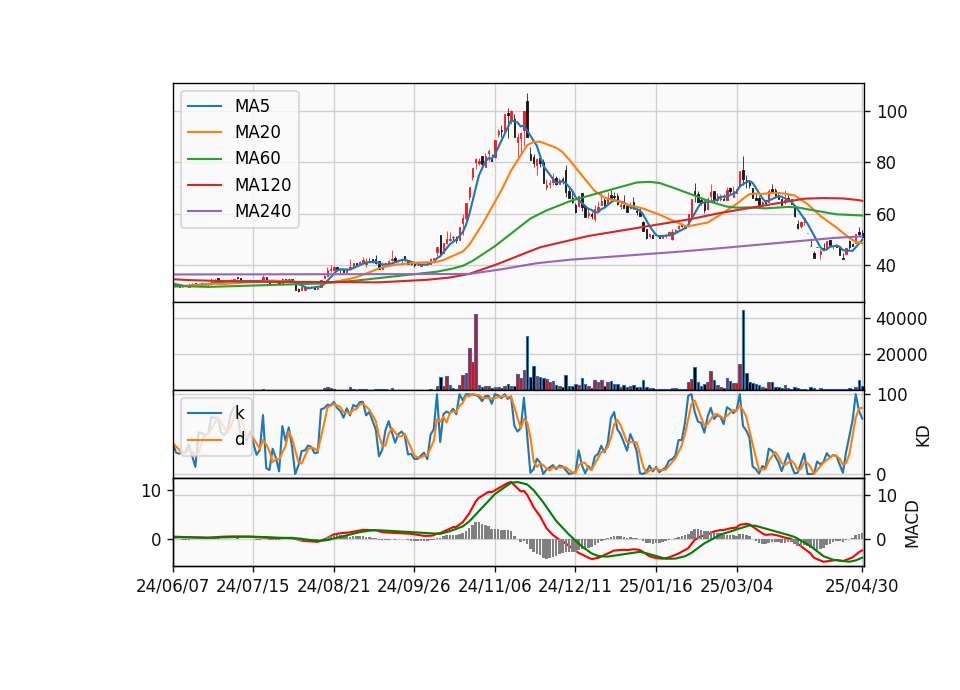Image resolution: width=960 pixels, height=690 pixels.
Task: Click the MACD left axis value 0
Action: (x=156, y=540)
